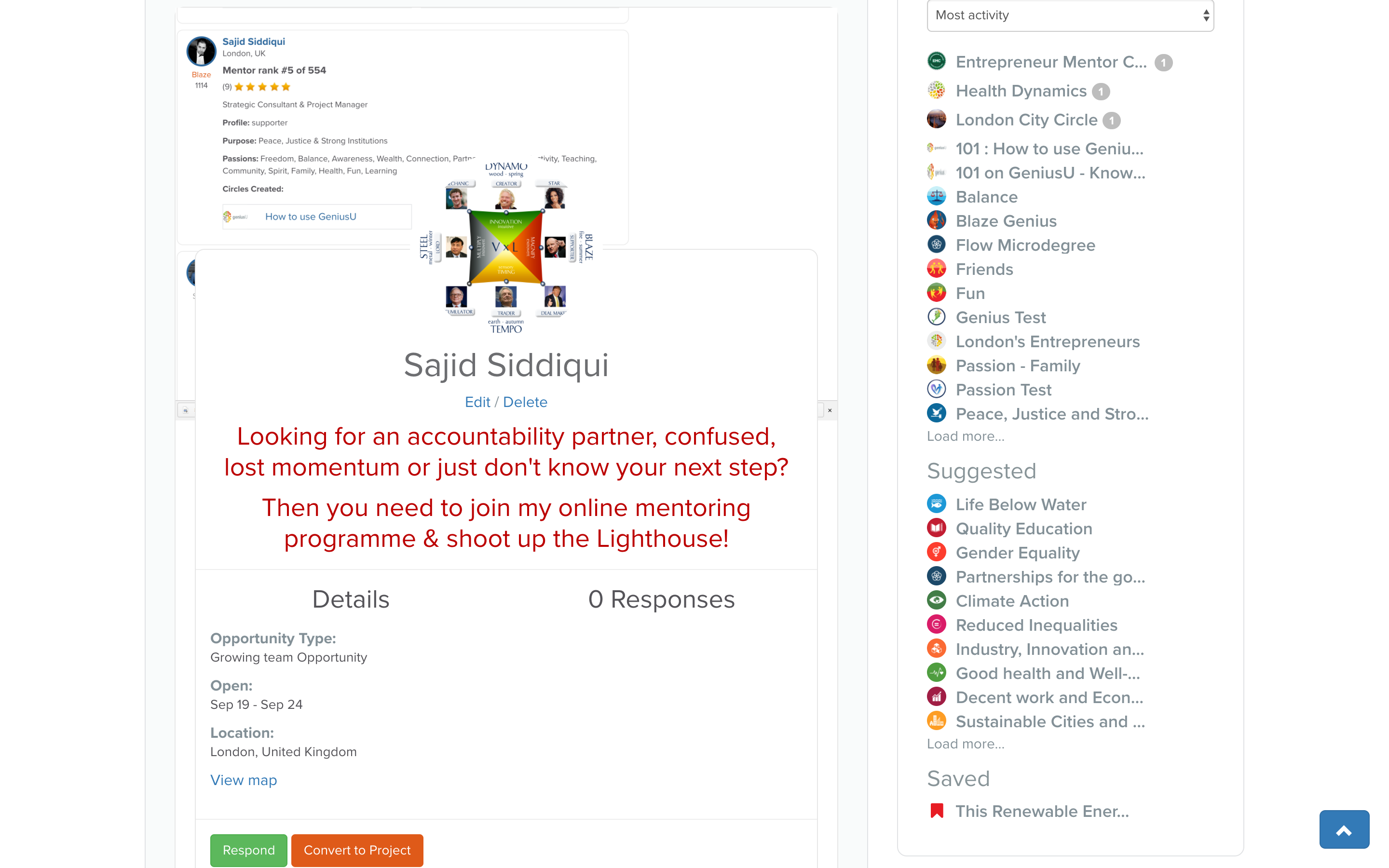
Task: Open the Blaze Genius flame icon
Action: pos(936,220)
